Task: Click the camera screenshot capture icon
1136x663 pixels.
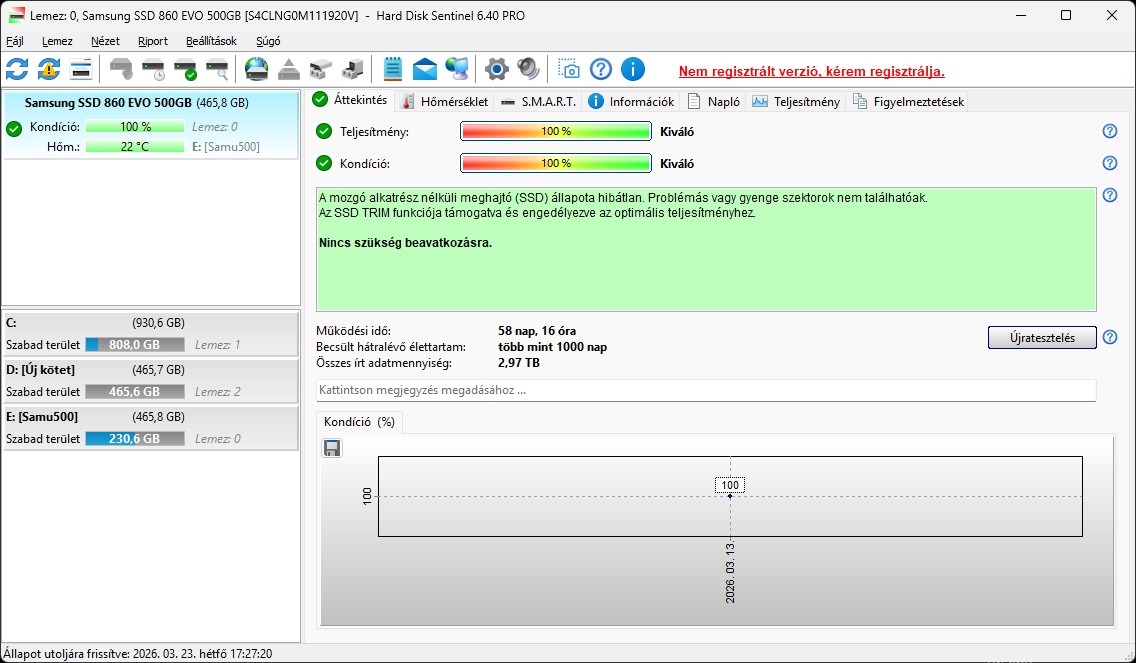Action: (569, 70)
